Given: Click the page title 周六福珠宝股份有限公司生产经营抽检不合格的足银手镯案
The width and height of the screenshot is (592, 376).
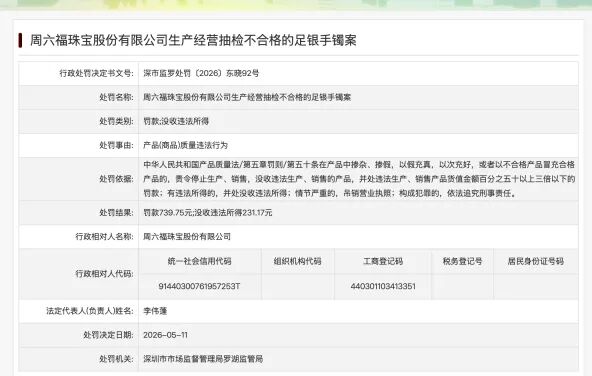Looking at the screenshot, I should coord(193,40).
